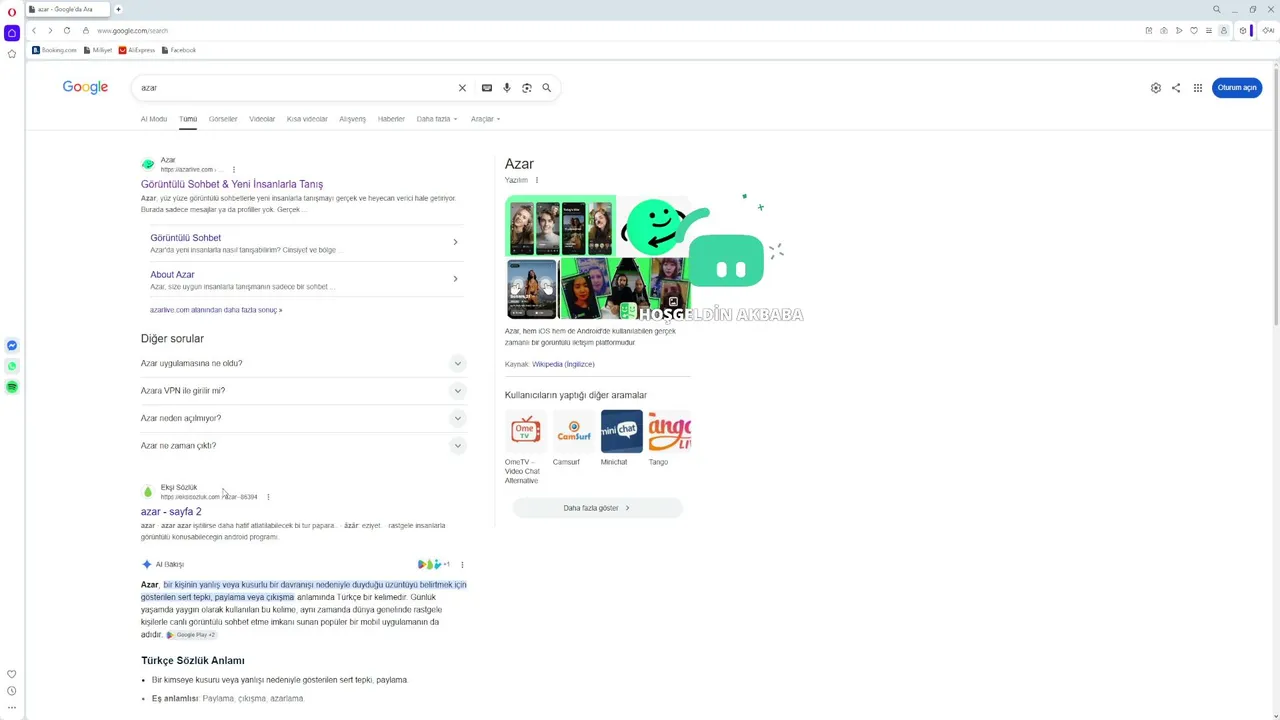
Task: Open the Opera sidebar home icon
Action: (12, 33)
